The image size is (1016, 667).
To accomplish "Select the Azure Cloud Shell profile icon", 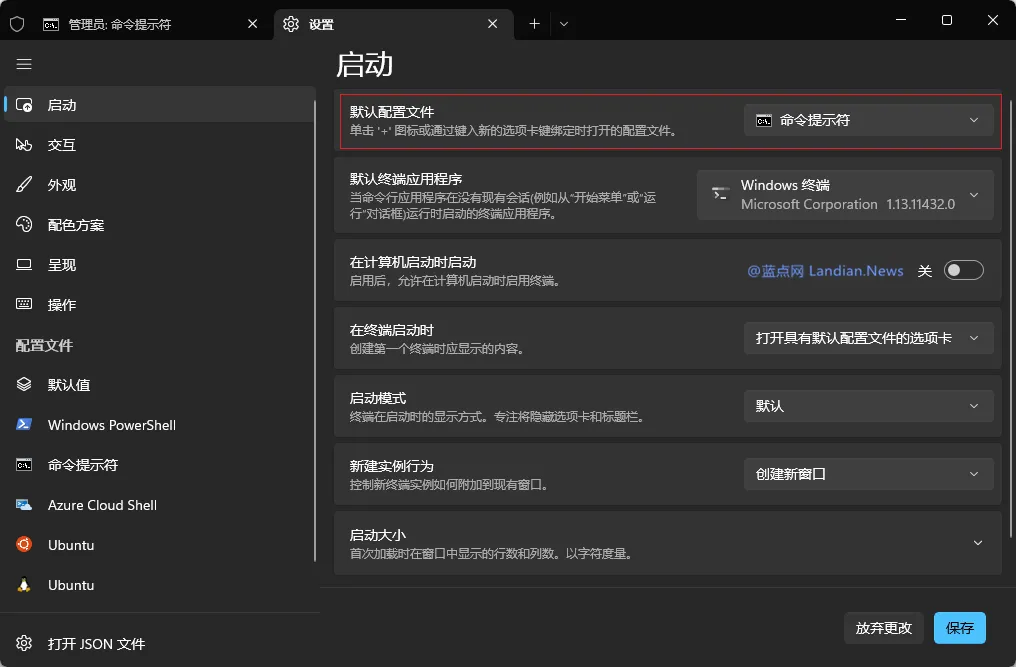I will [x=24, y=505].
